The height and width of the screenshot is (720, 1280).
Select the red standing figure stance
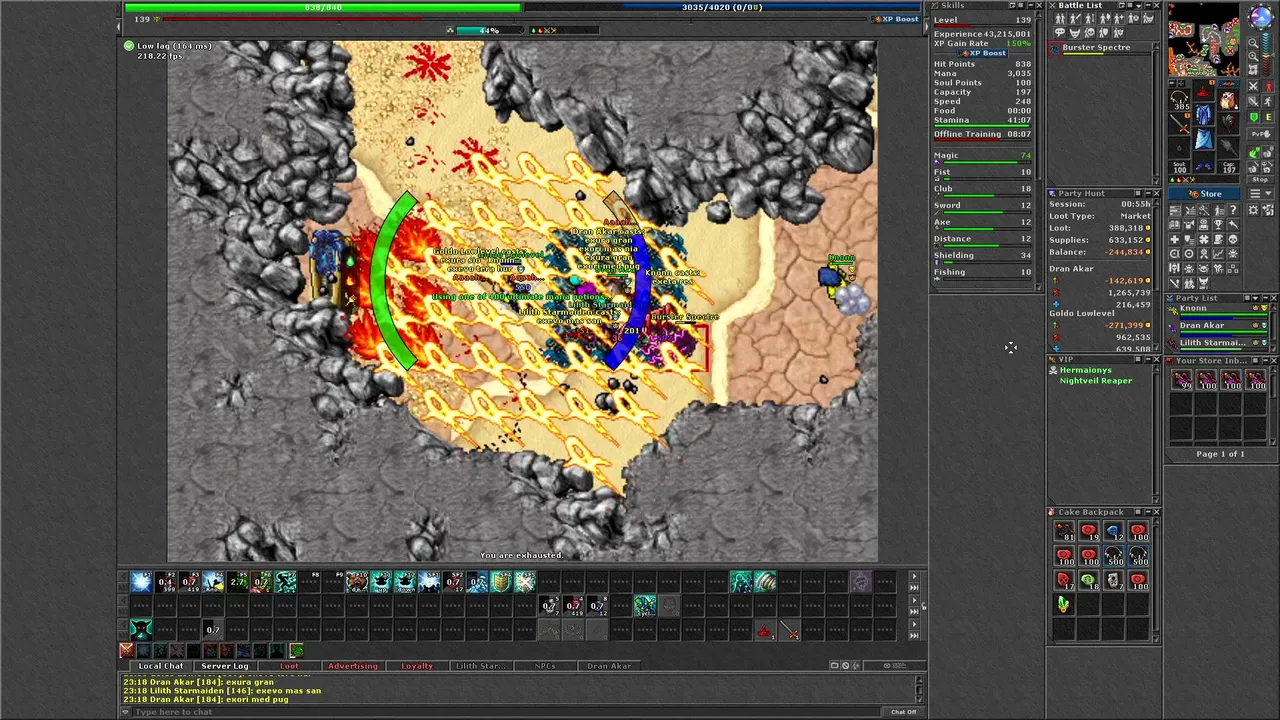coord(1269,87)
